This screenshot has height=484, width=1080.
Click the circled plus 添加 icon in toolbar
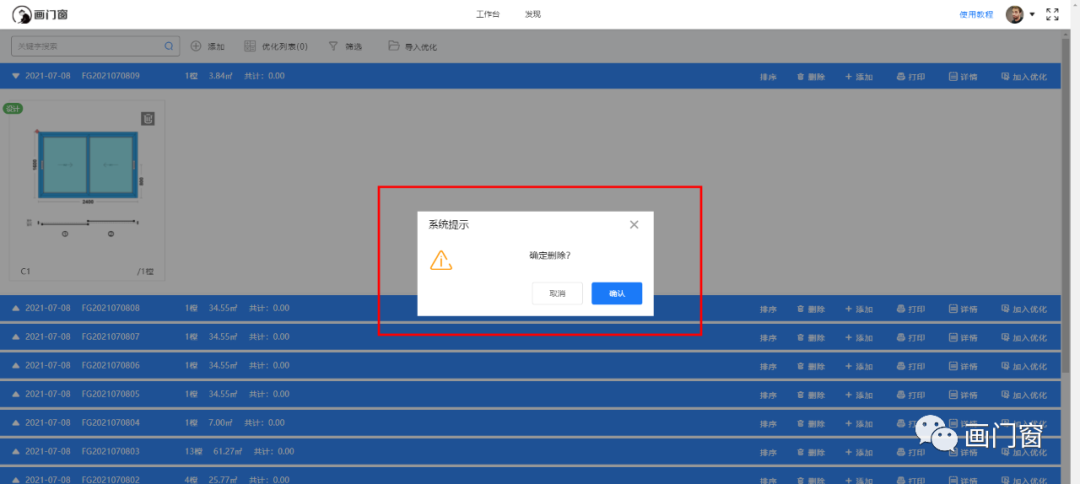(x=196, y=46)
